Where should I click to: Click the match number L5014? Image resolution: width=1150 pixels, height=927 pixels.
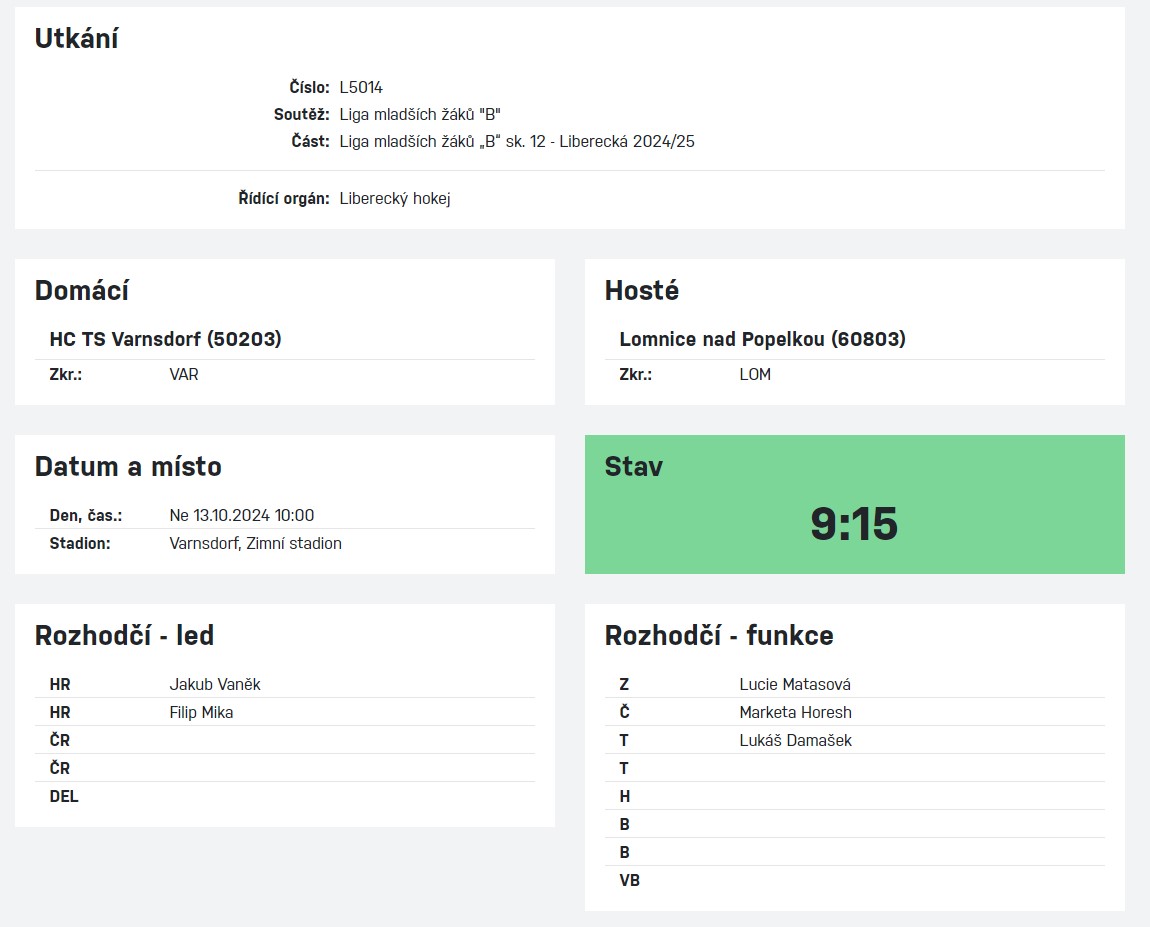(x=361, y=87)
